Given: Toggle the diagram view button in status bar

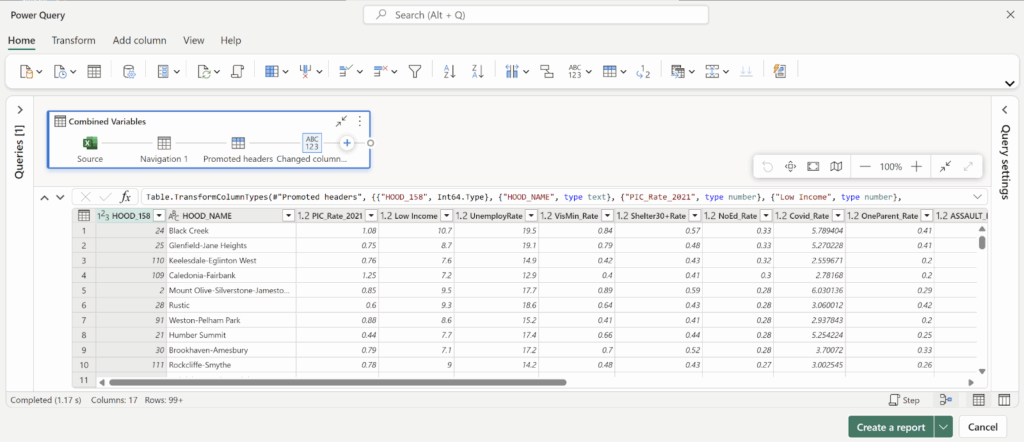Looking at the screenshot, I should click(x=945, y=400).
